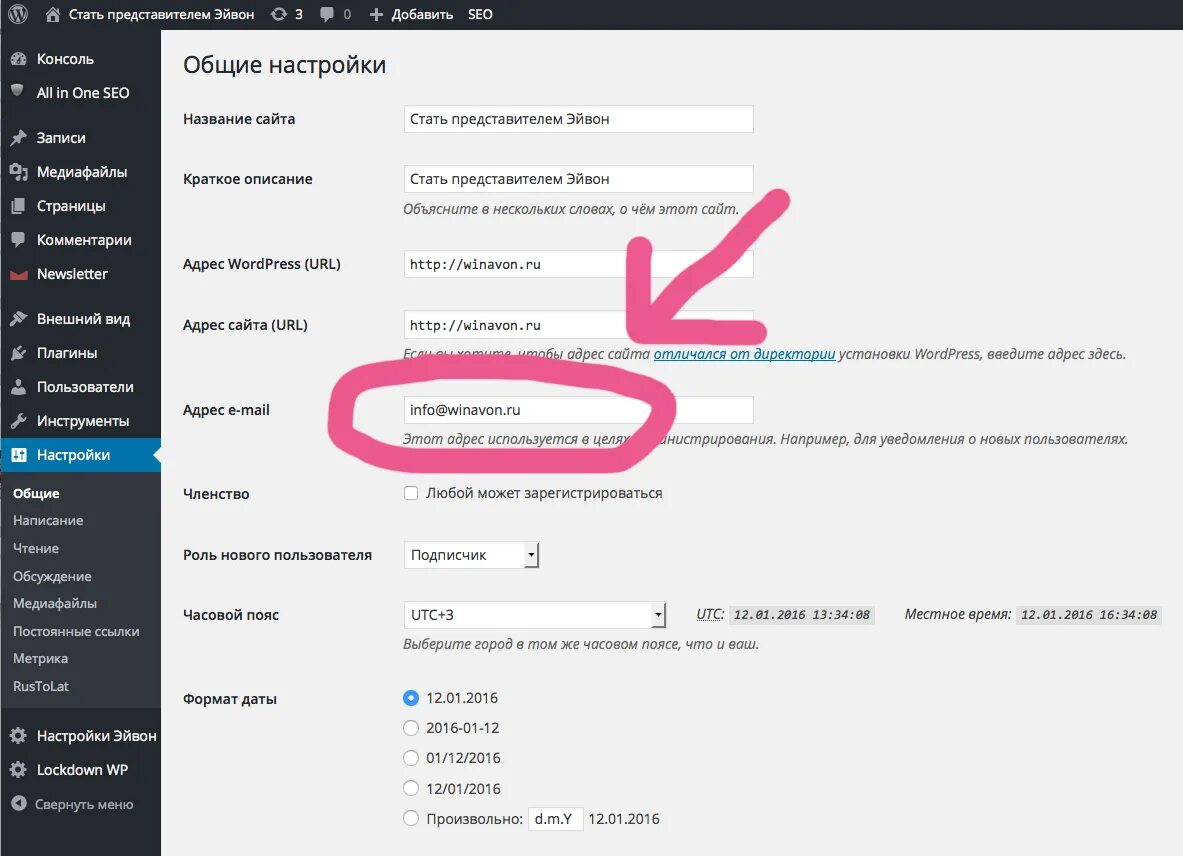Click the Комментарии bubble icon in sidebar

point(18,240)
